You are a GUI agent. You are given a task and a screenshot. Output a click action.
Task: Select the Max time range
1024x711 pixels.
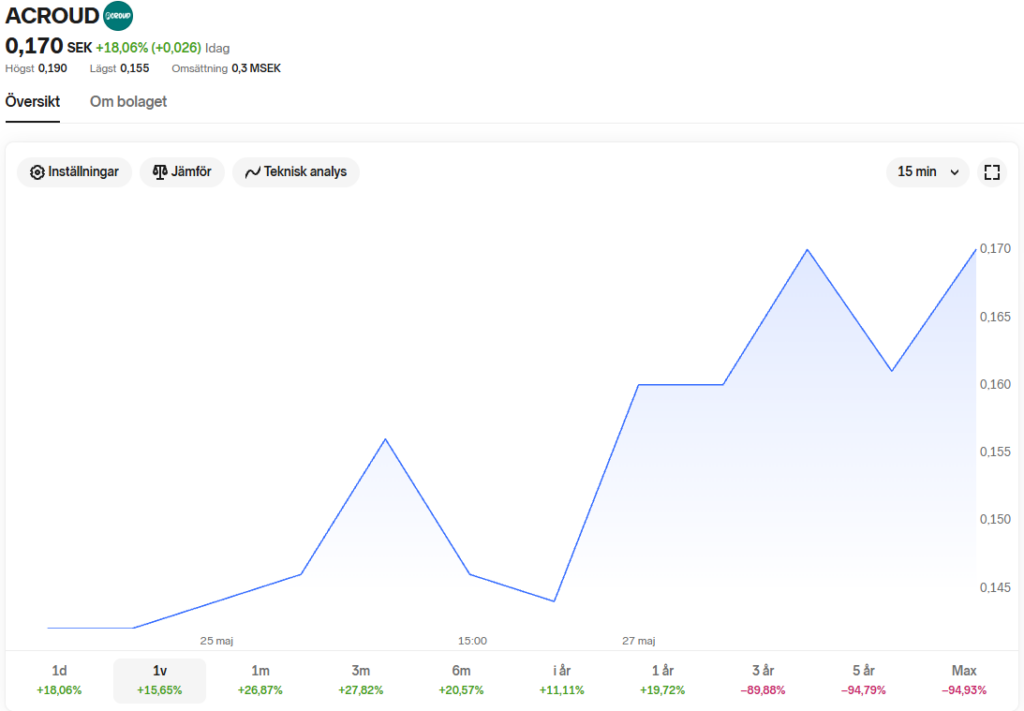pos(965,680)
